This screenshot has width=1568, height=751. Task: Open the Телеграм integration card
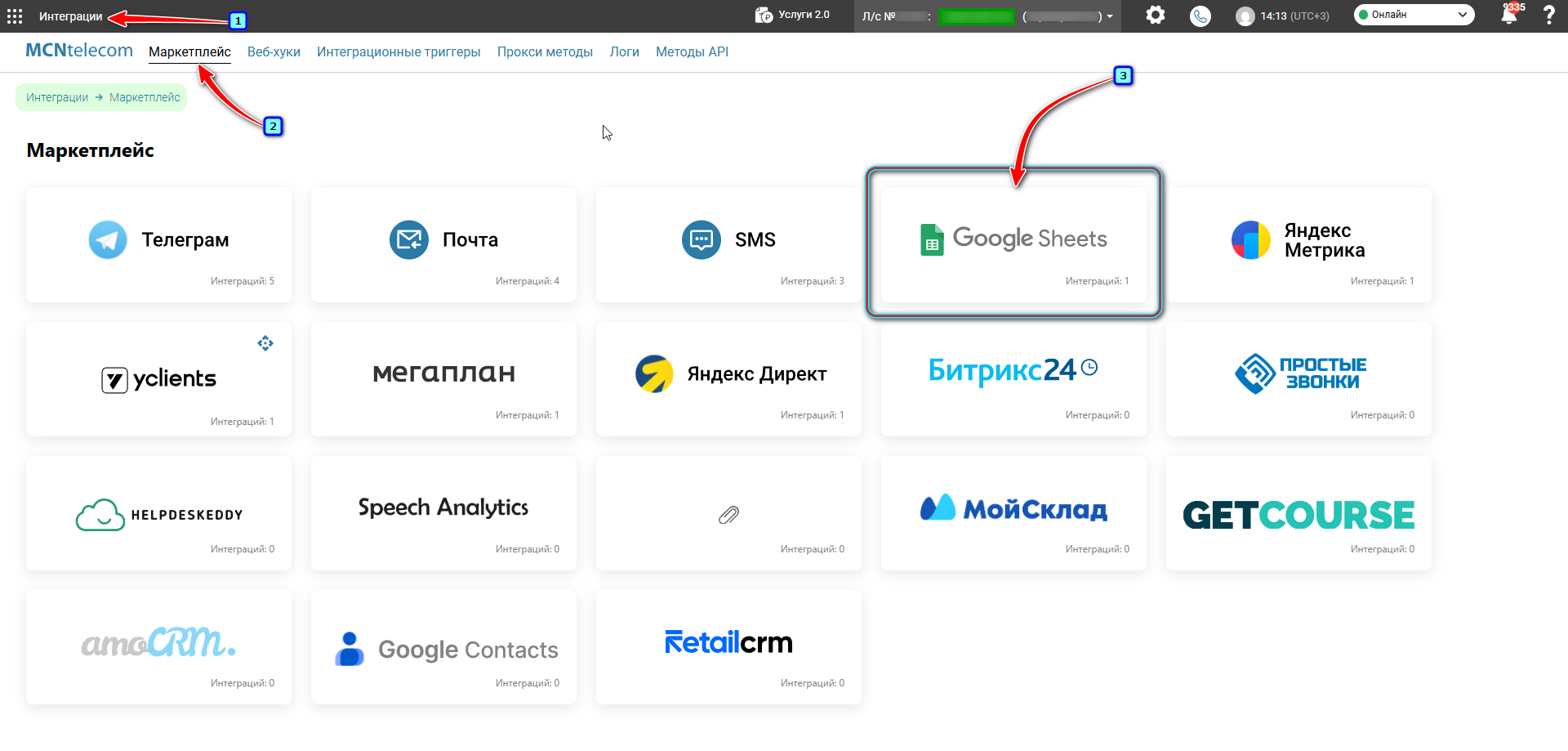coord(158,245)
